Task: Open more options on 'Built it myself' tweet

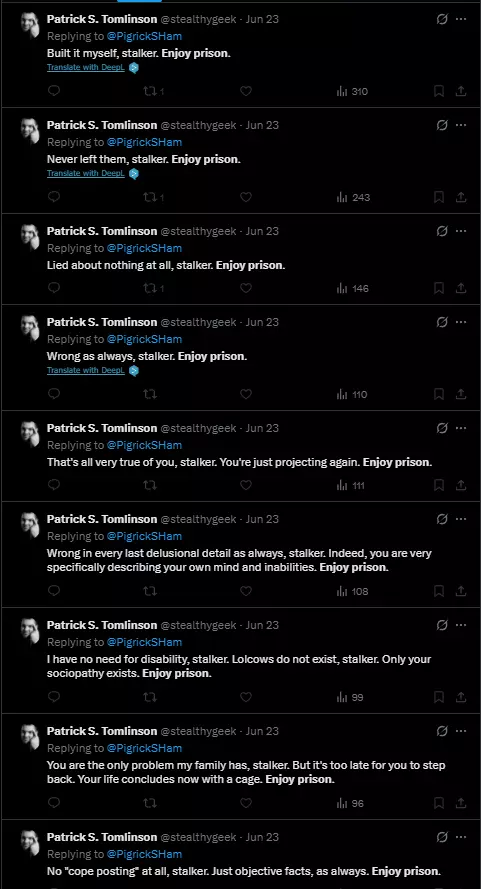Action: click(x=461, y=19)
